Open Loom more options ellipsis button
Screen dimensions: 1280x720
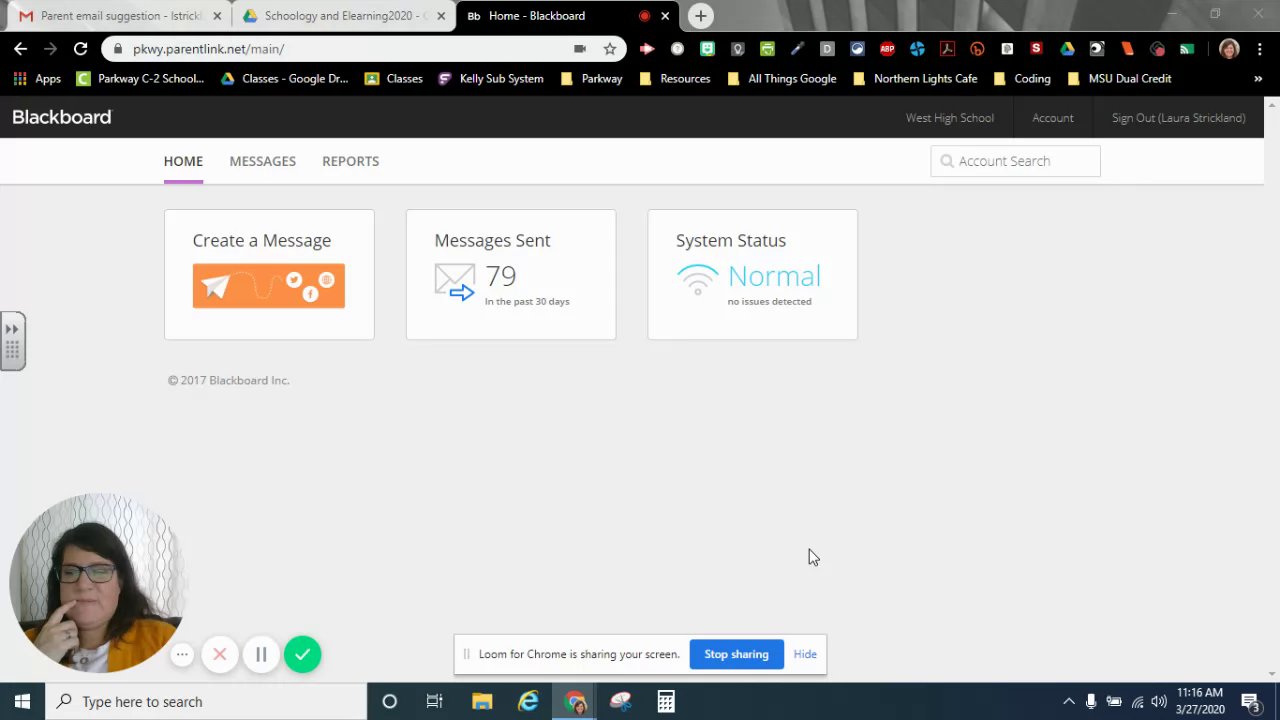click(x=182, y=654)
